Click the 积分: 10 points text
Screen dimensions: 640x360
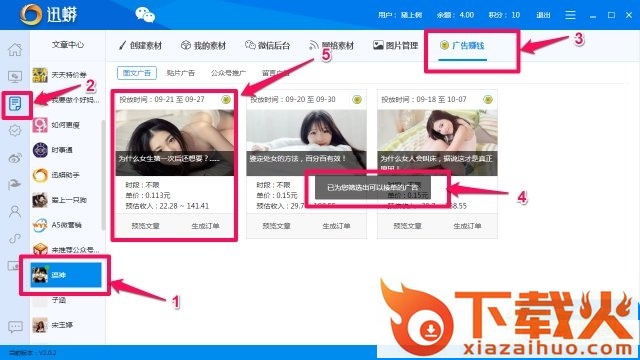504,15
